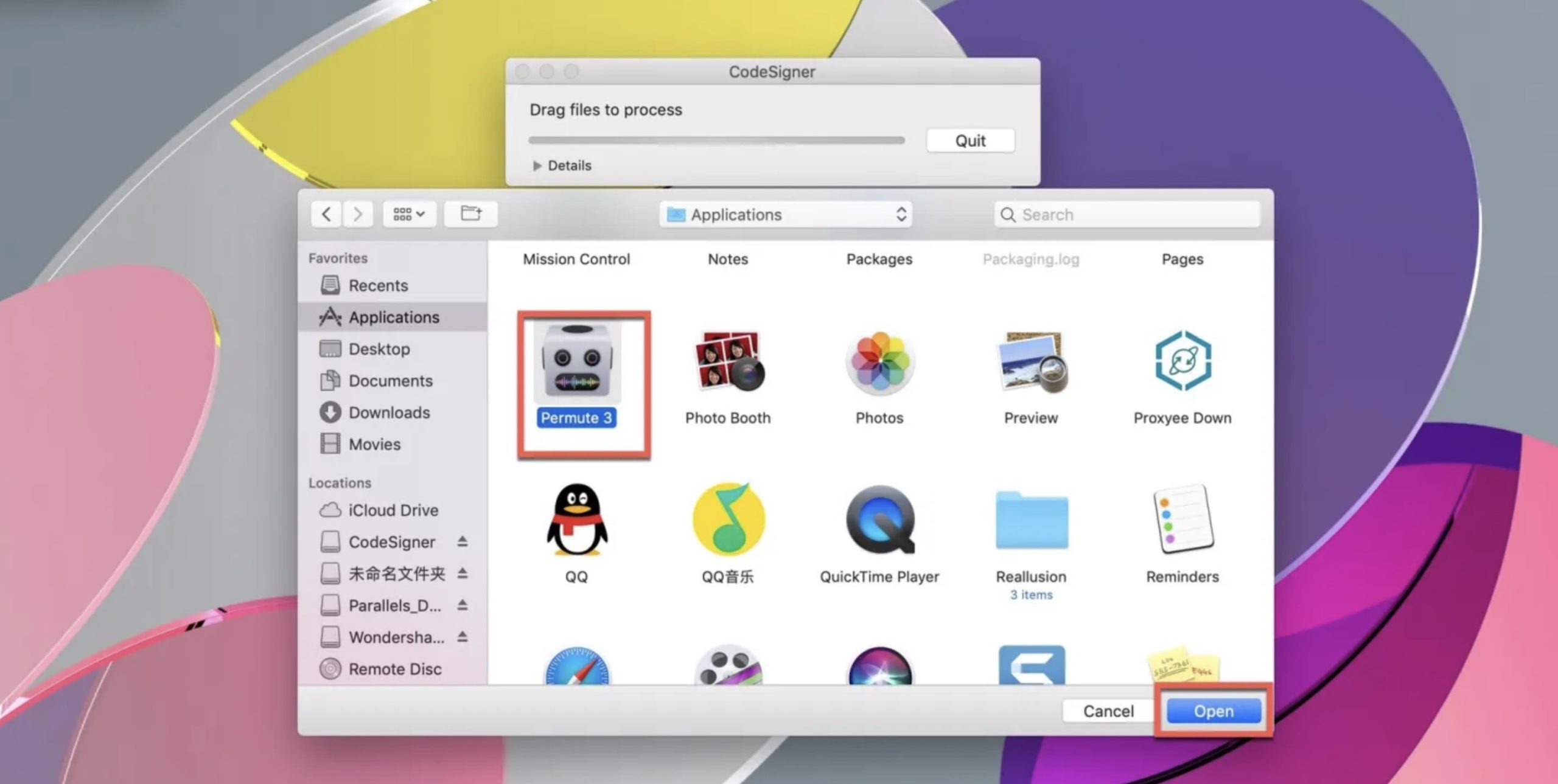Open the icon view options dropdown
The height and width of the screenshot is (784, 1558).
click(409, 214)
